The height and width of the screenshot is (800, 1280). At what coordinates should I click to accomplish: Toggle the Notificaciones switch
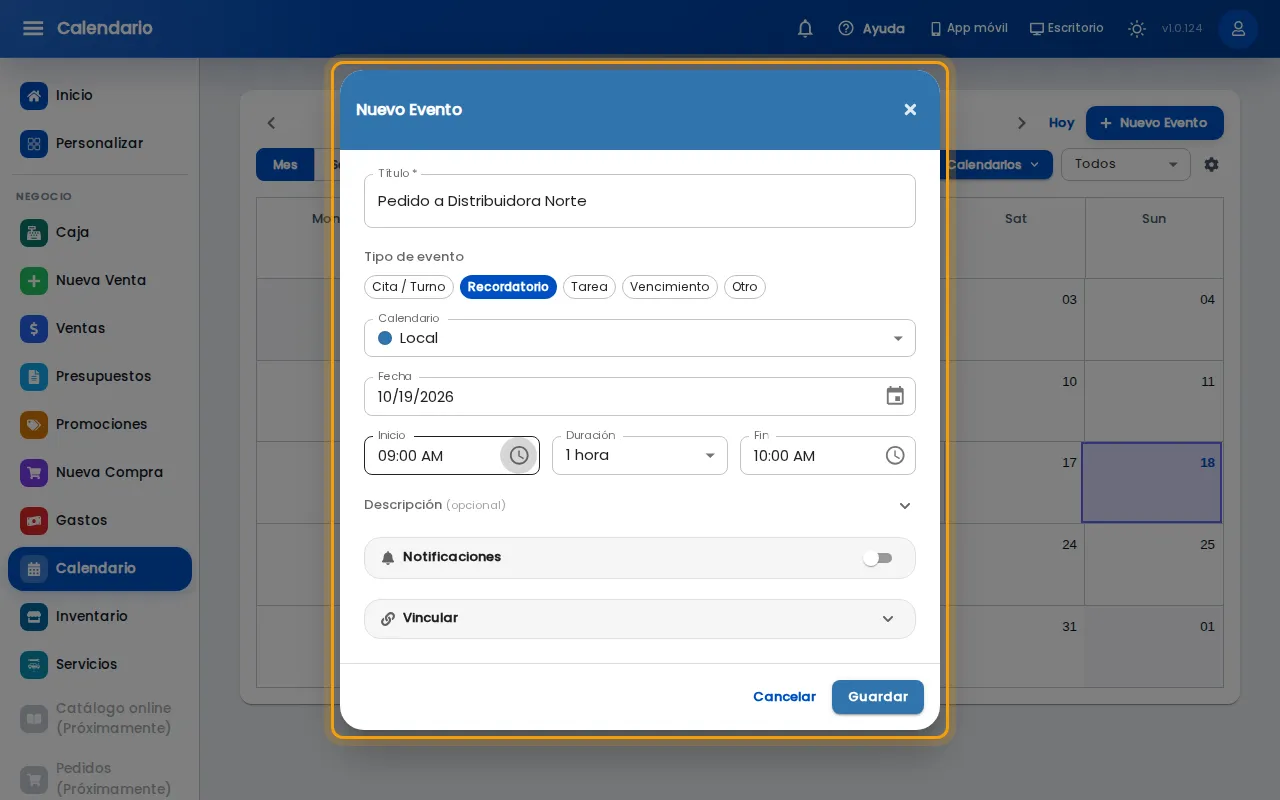878,558
